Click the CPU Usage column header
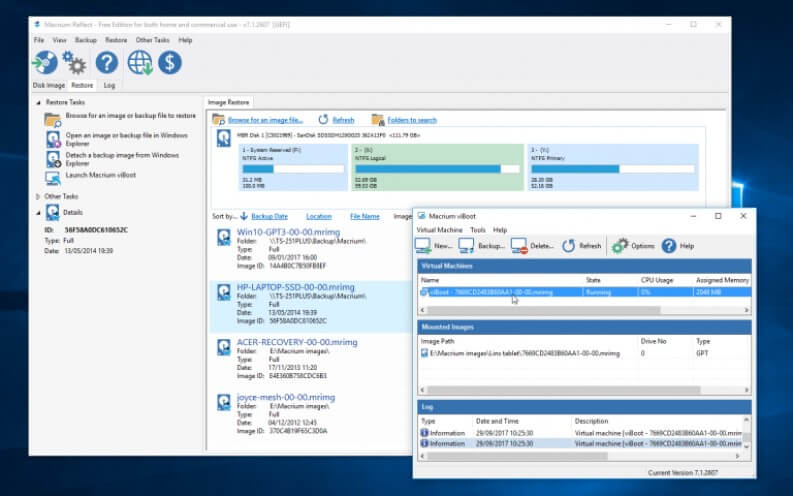Screen dimensions: 793x496 [x=656, y=280]
